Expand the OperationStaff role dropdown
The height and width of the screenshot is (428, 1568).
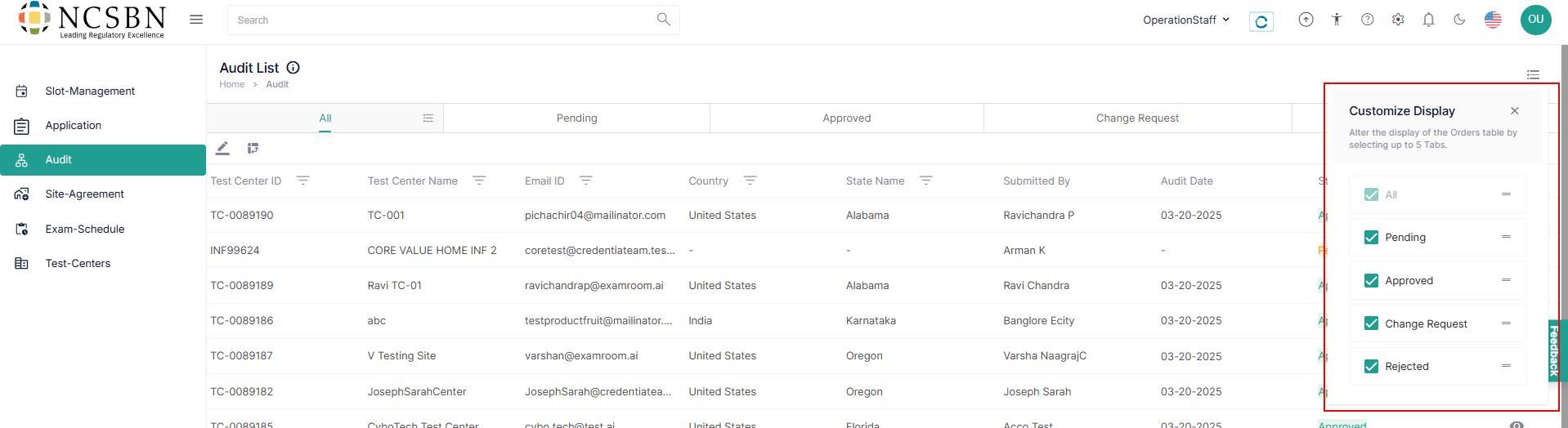click(x=1185, y=20)
